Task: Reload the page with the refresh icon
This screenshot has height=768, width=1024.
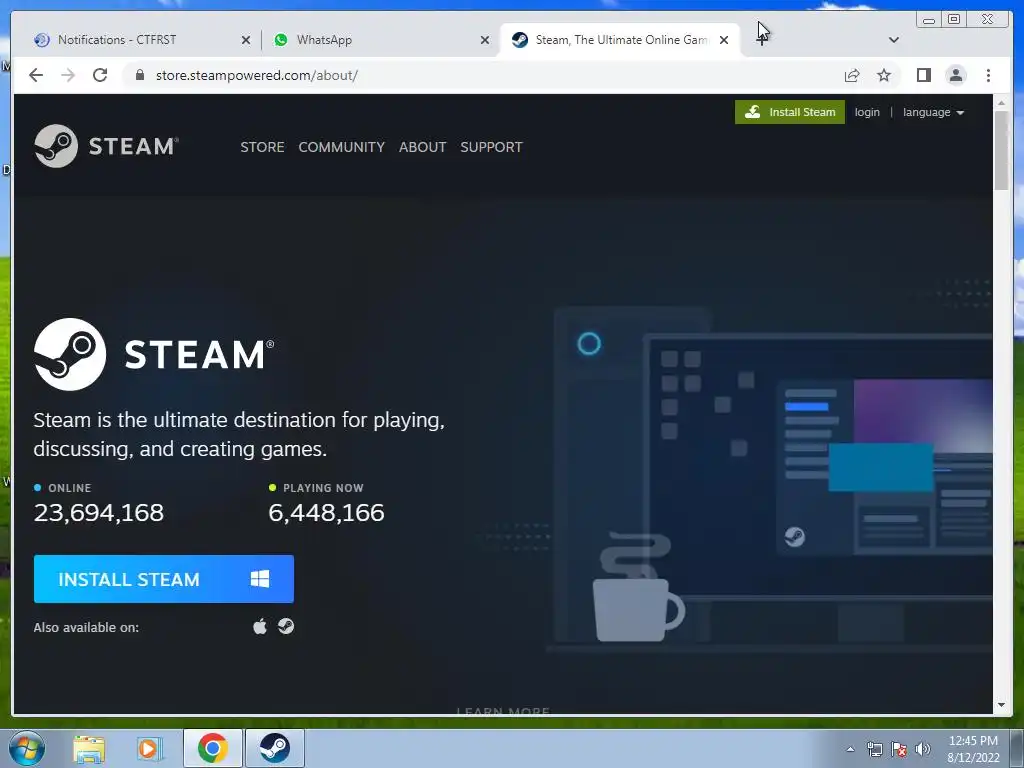Action: [x=100, y=75]
